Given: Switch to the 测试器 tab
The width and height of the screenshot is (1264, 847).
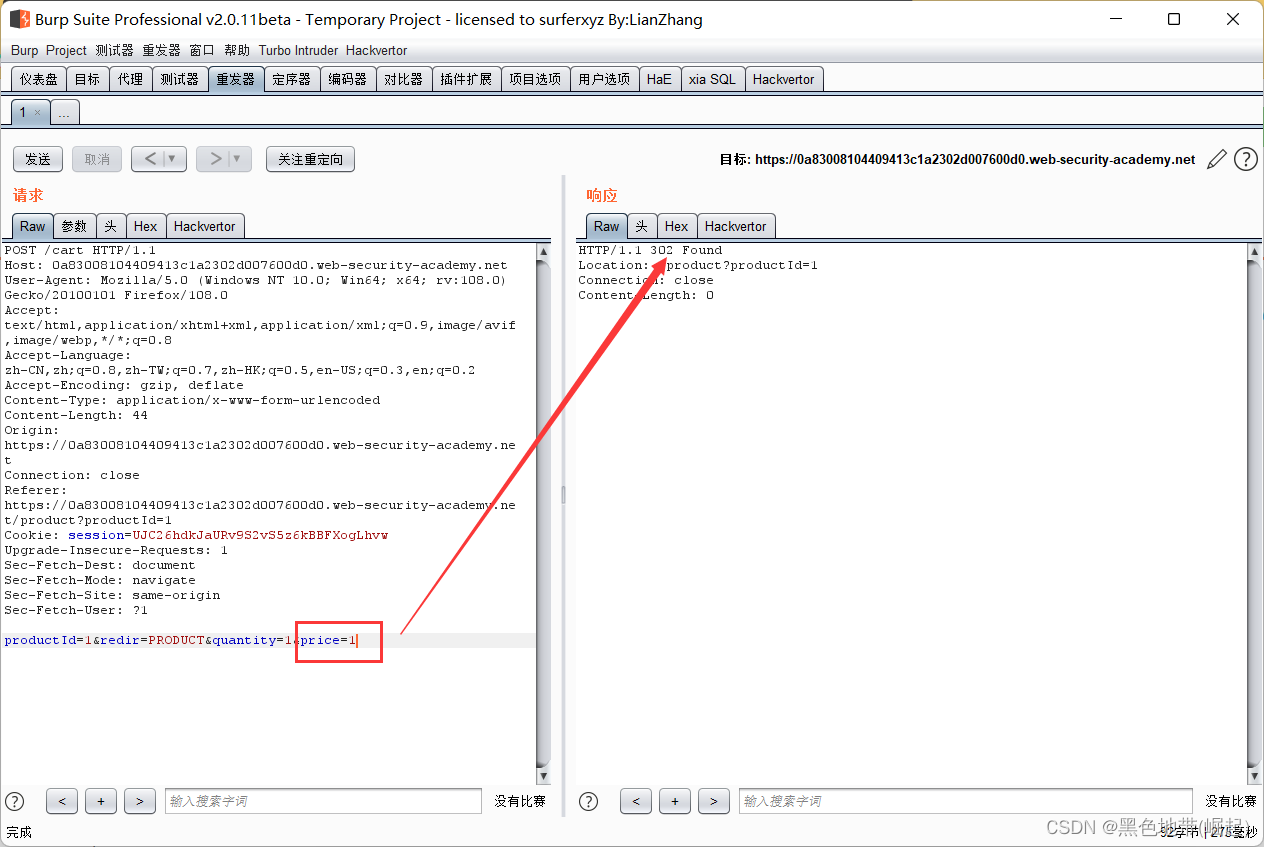Looking at the screenshot, I should pyautogui.click(x=180, y=79).
